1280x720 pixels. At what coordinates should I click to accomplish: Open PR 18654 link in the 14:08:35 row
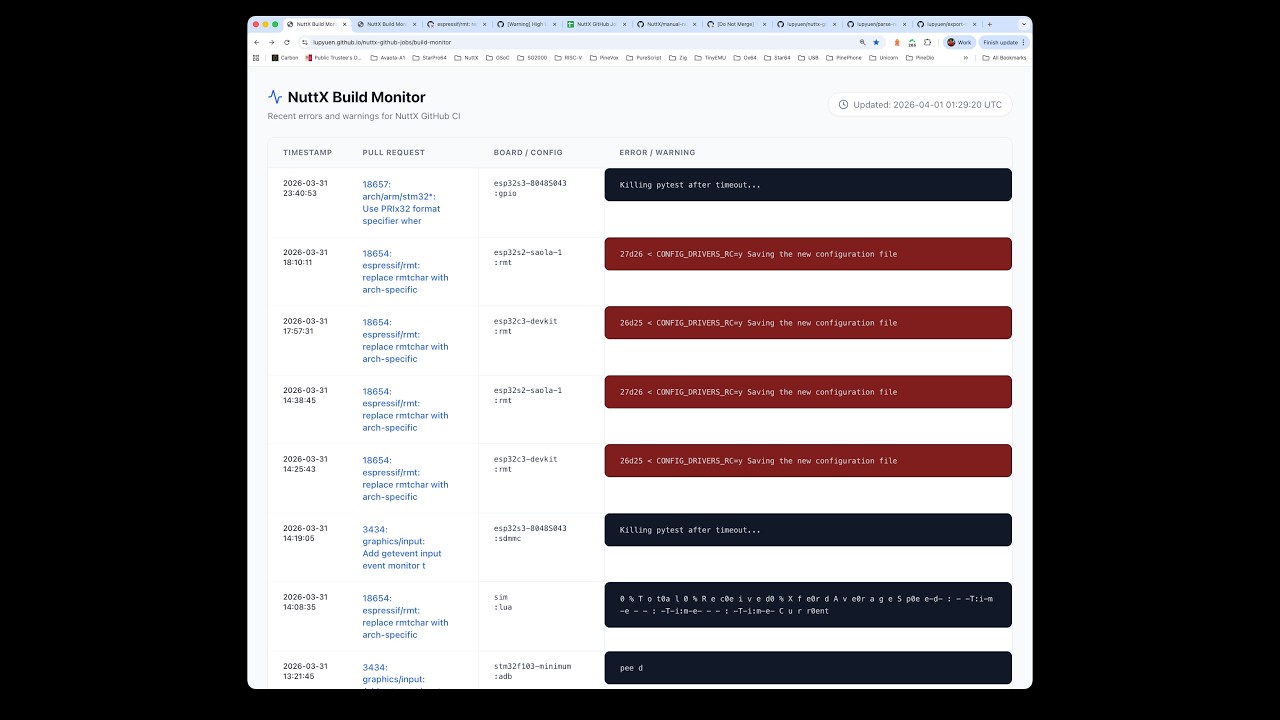coord(405,616)
